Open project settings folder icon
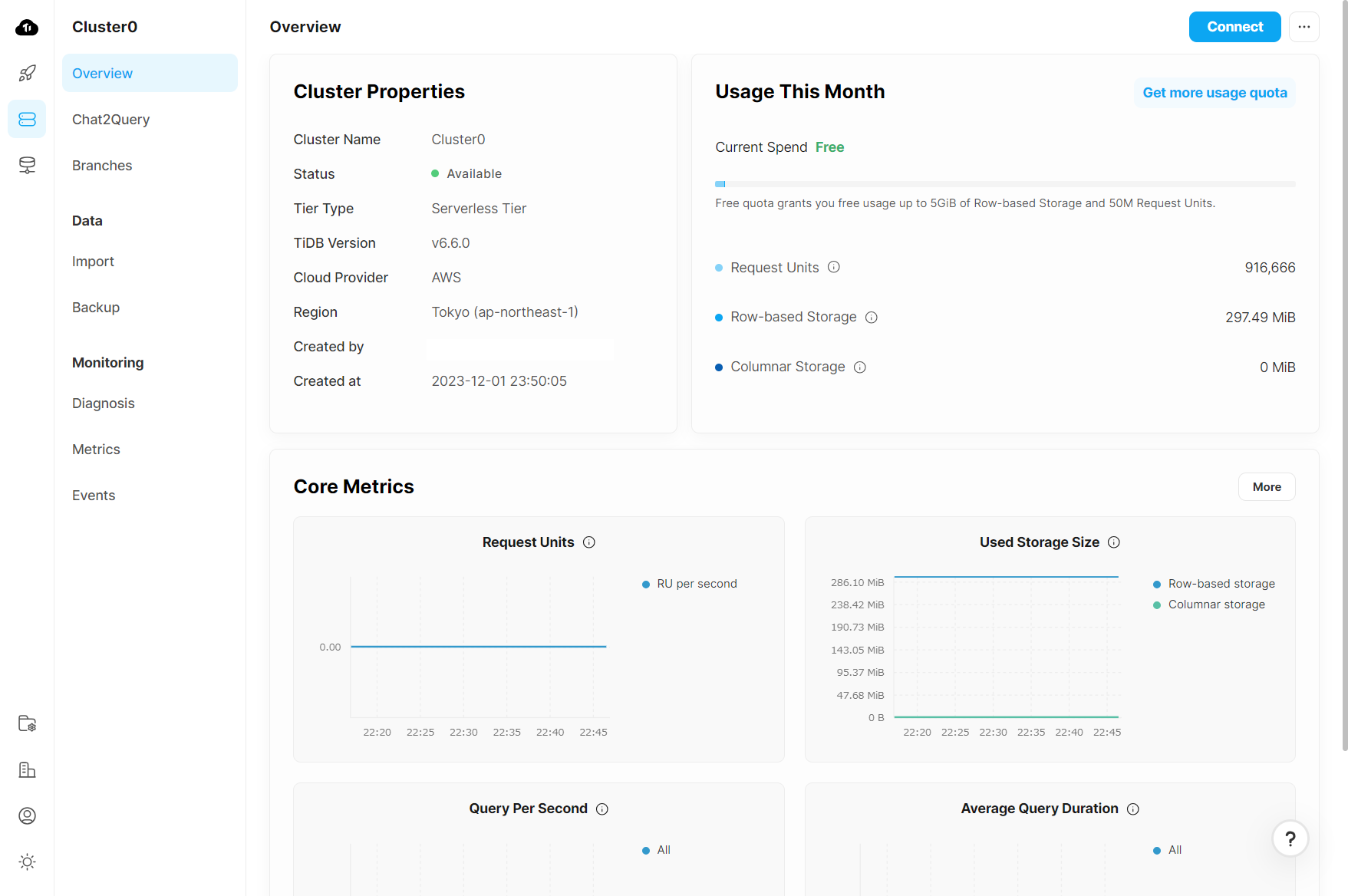 [x=27, y=723]
